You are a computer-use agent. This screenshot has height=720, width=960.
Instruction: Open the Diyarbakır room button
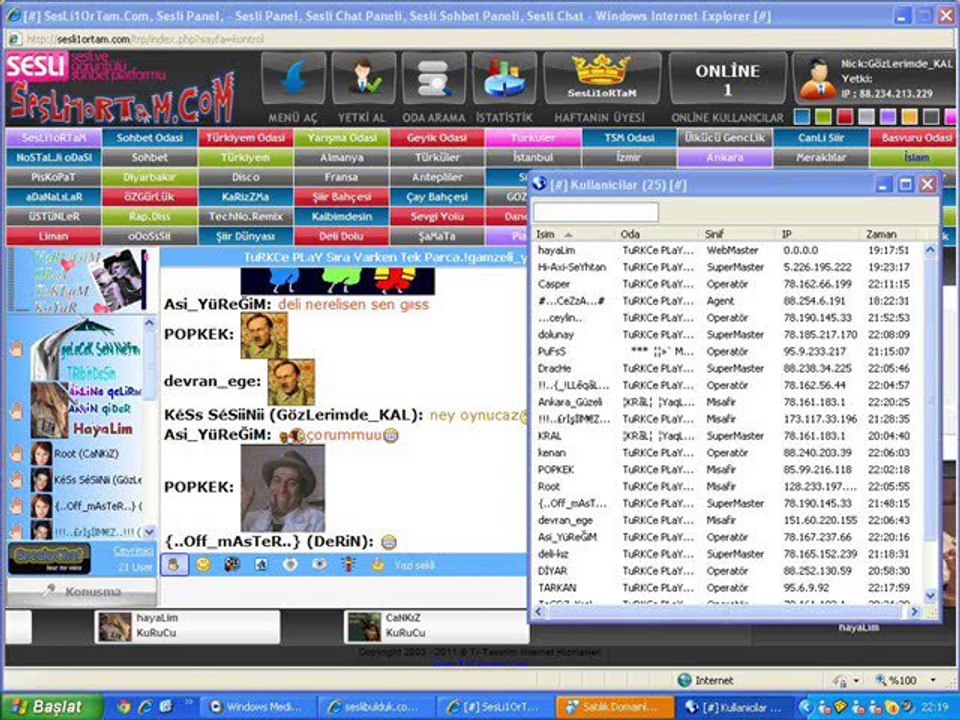tap(149, 177)
